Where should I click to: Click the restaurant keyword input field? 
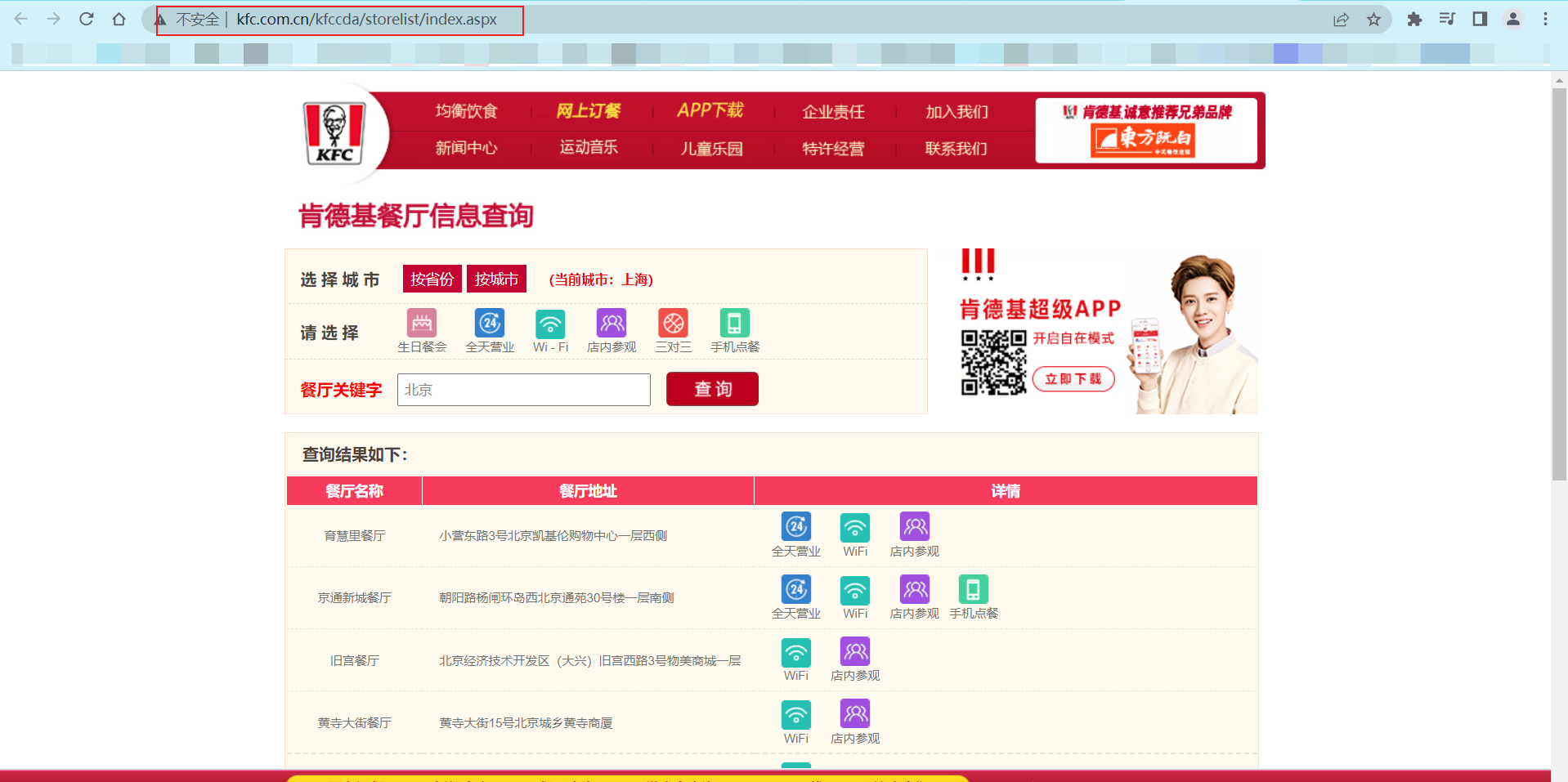tap(524, 390)
